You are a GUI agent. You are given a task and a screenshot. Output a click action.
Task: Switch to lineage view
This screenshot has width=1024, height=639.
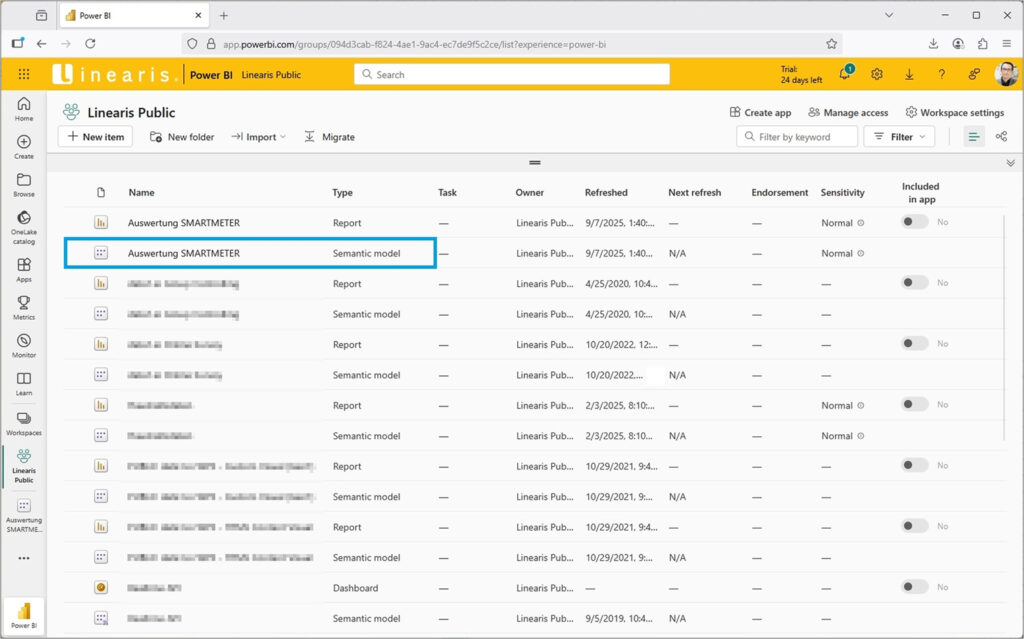(x=1001, y=137)
